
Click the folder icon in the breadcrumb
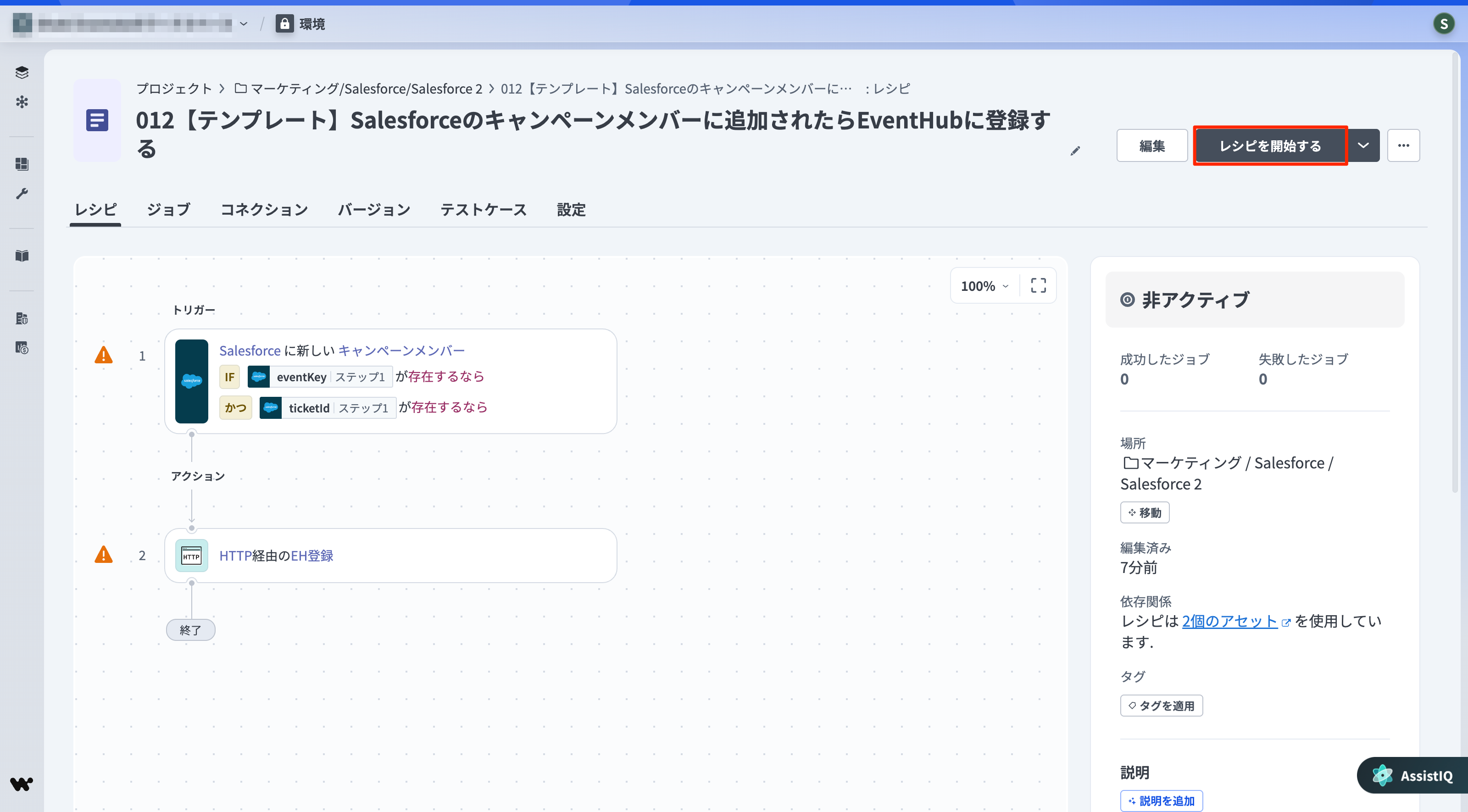tap(240, 89)
